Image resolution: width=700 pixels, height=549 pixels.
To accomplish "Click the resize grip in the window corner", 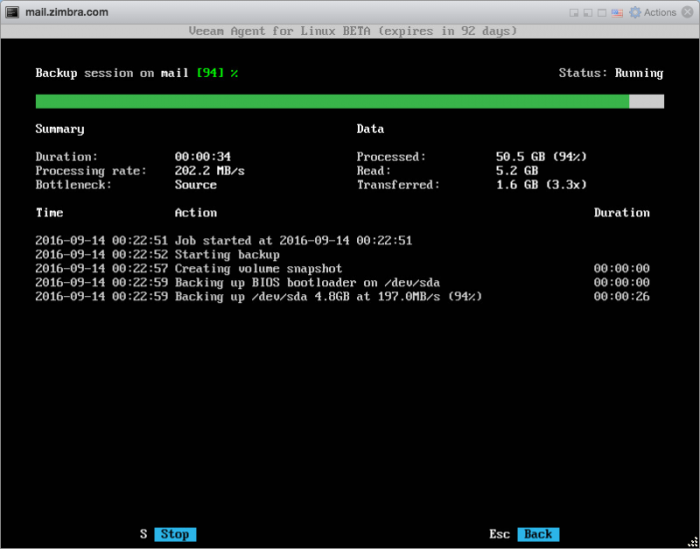I will (693, 542).
